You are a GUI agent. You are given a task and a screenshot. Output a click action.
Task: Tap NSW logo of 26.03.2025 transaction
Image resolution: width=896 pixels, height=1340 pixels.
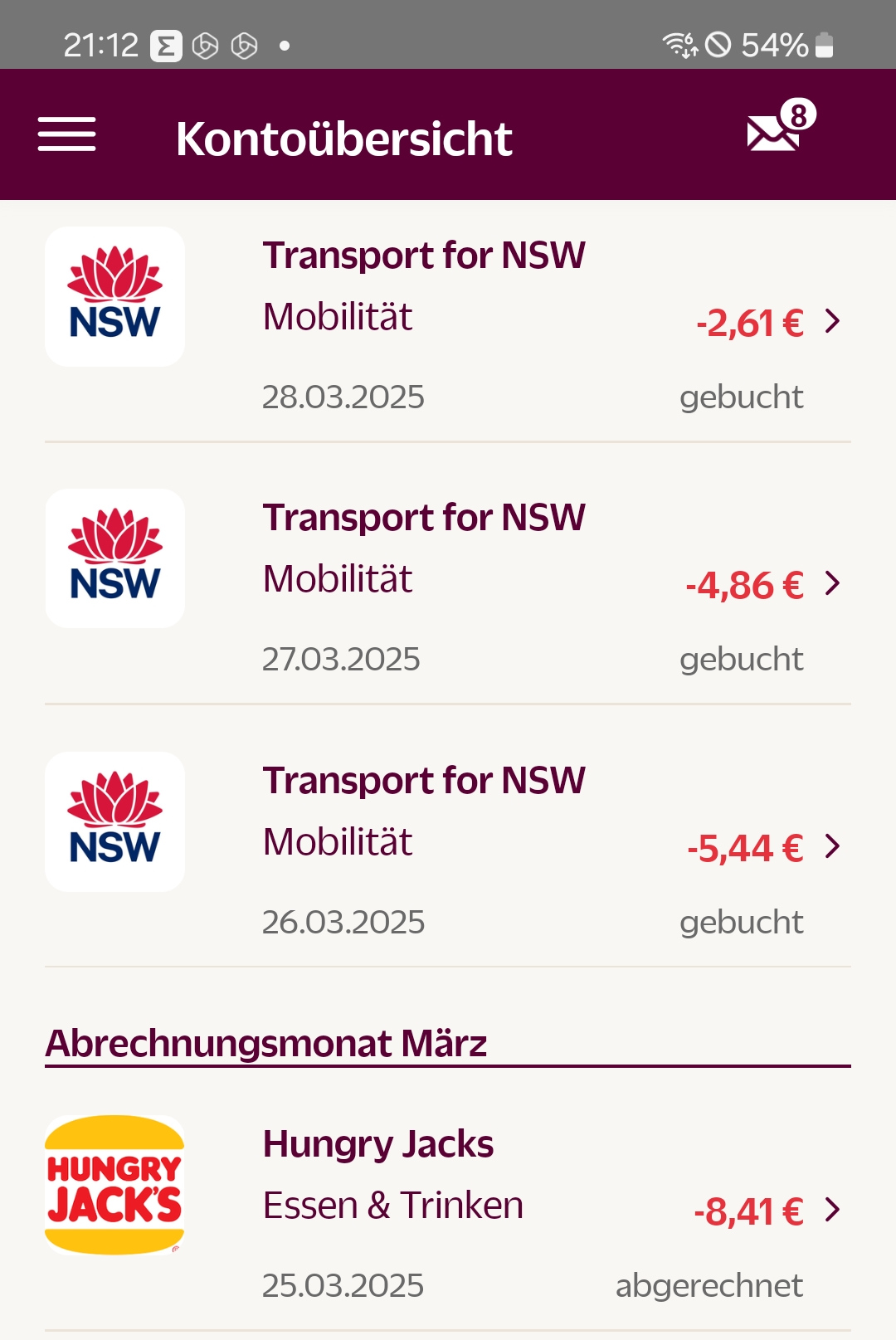click(x=114, y=821)
